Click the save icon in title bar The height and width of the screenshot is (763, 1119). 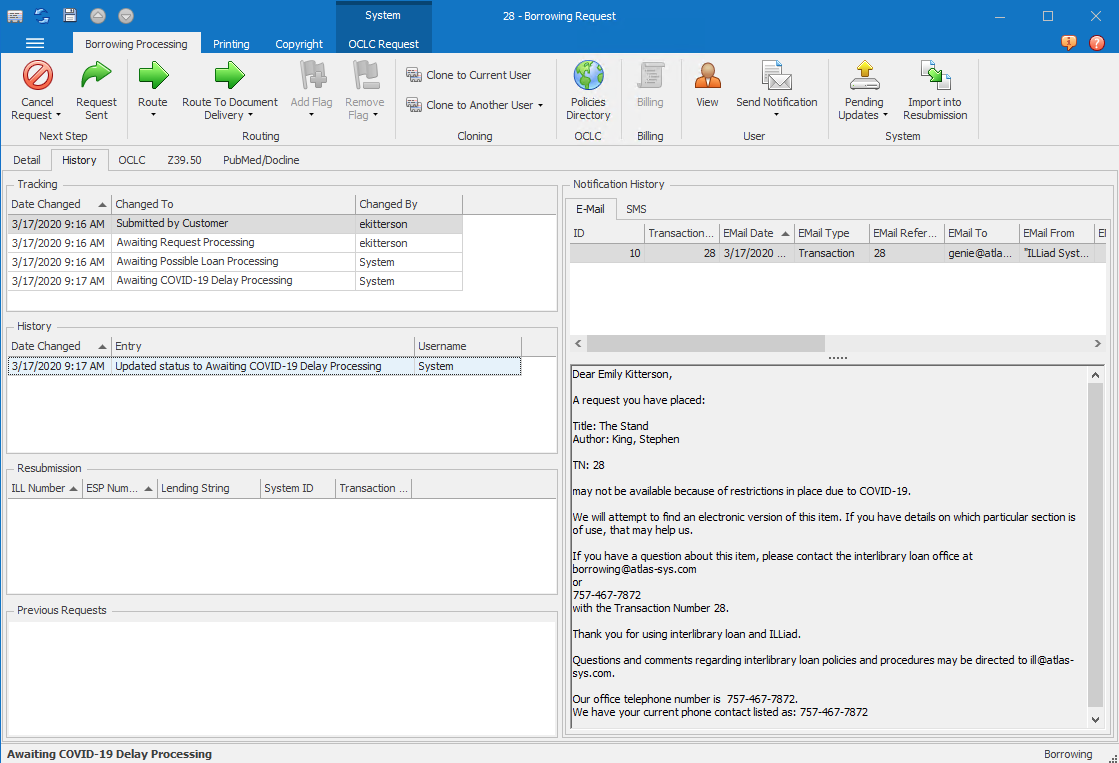pyautogui.click(x=70, y=15)
